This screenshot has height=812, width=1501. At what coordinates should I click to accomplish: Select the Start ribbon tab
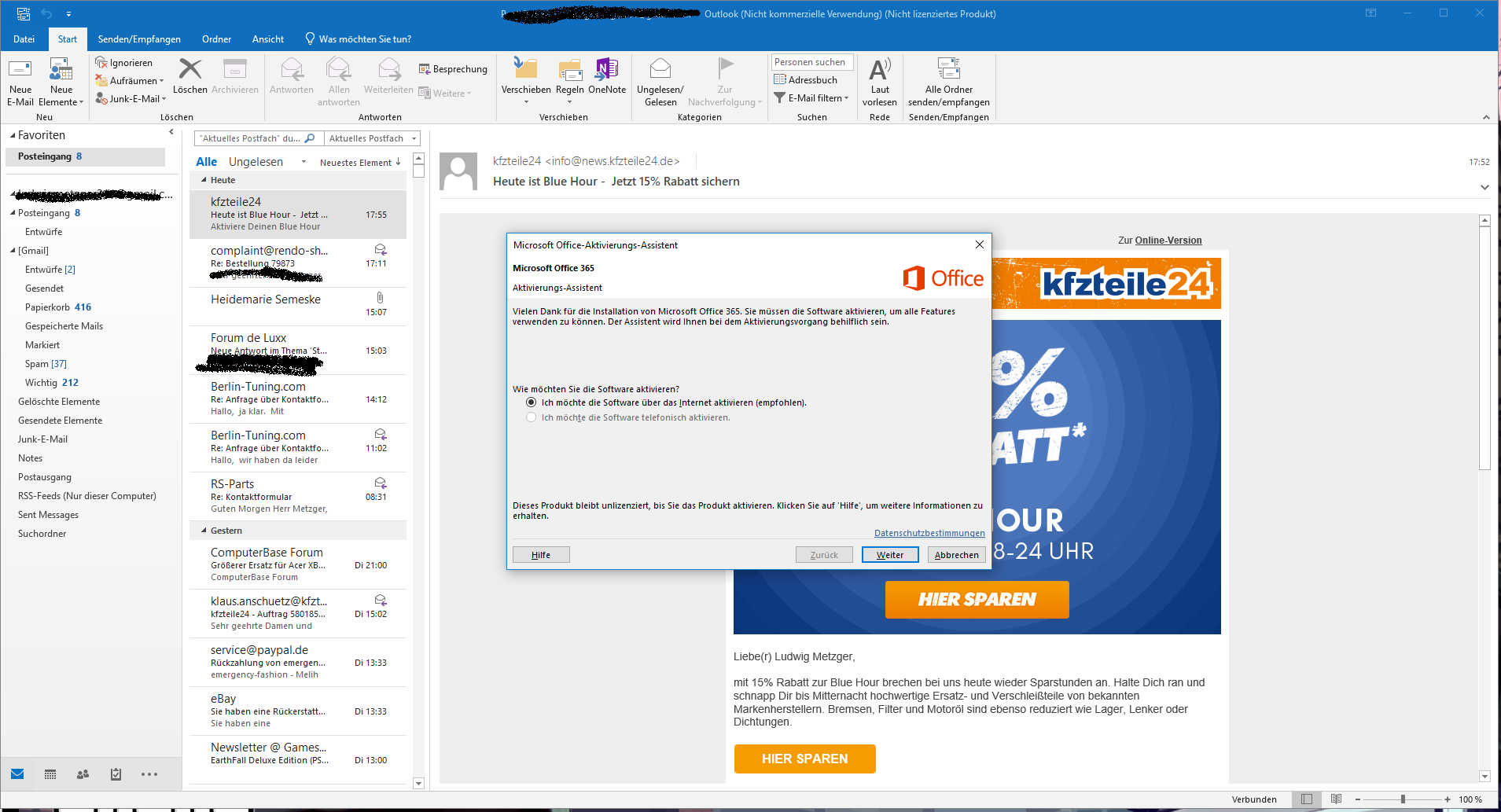(x=68, y=39)
